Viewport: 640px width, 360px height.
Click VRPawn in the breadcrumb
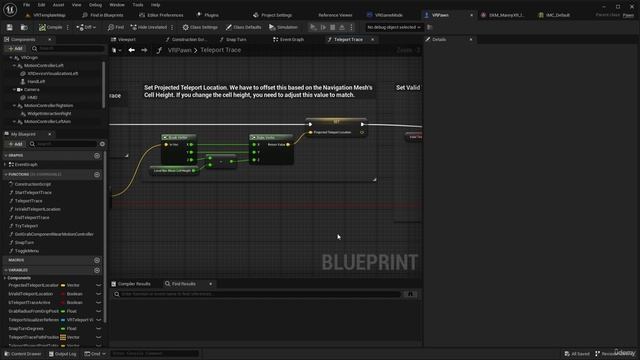180,50
